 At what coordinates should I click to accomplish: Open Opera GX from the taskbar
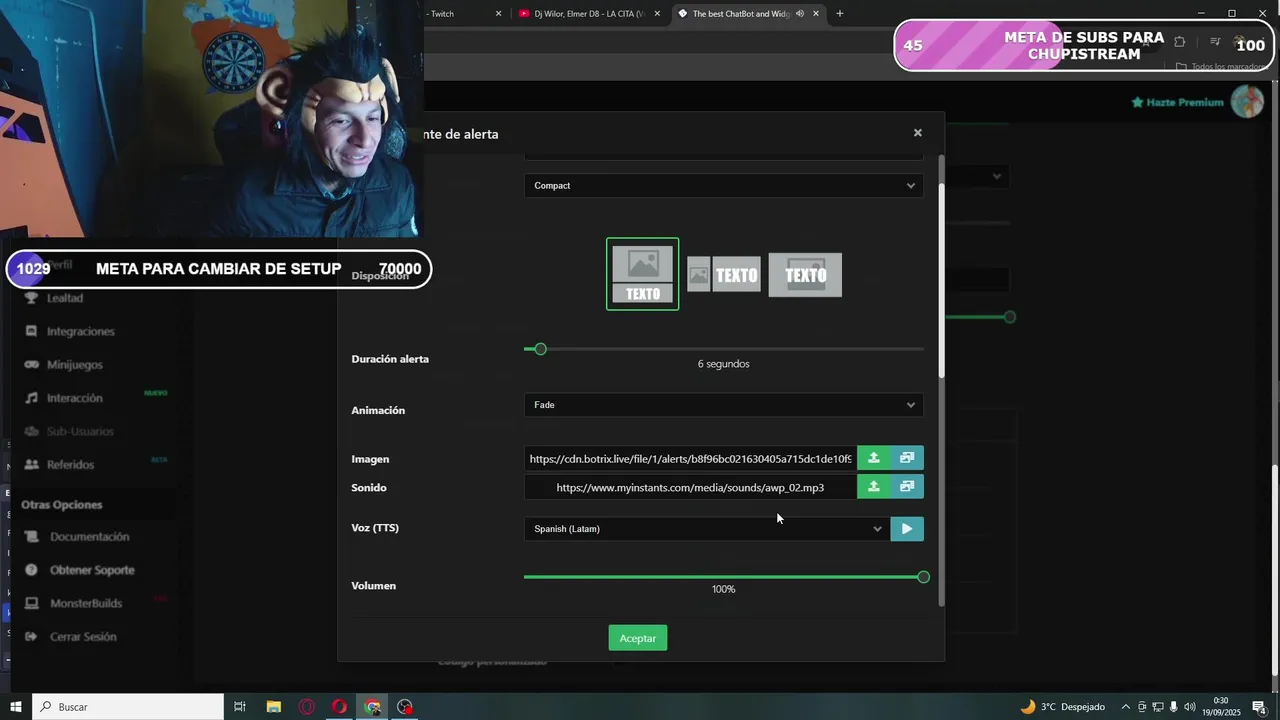306,707
